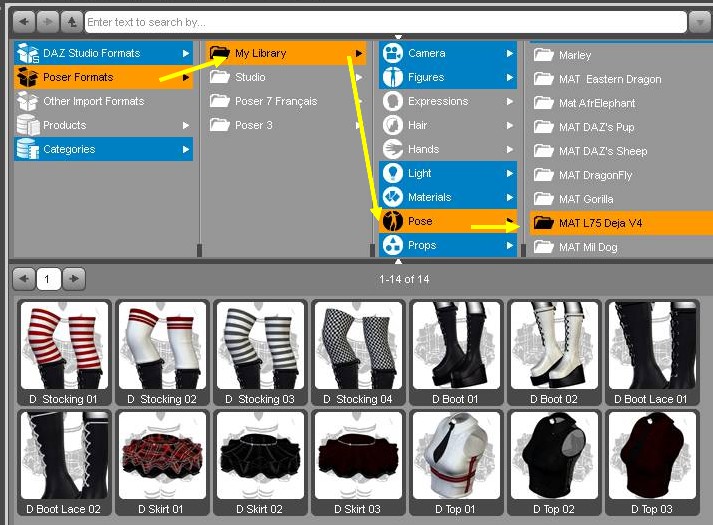Select the D Stocking 04 thumbnail
Screen dimensions: 713x525
(x=358, y=352)
